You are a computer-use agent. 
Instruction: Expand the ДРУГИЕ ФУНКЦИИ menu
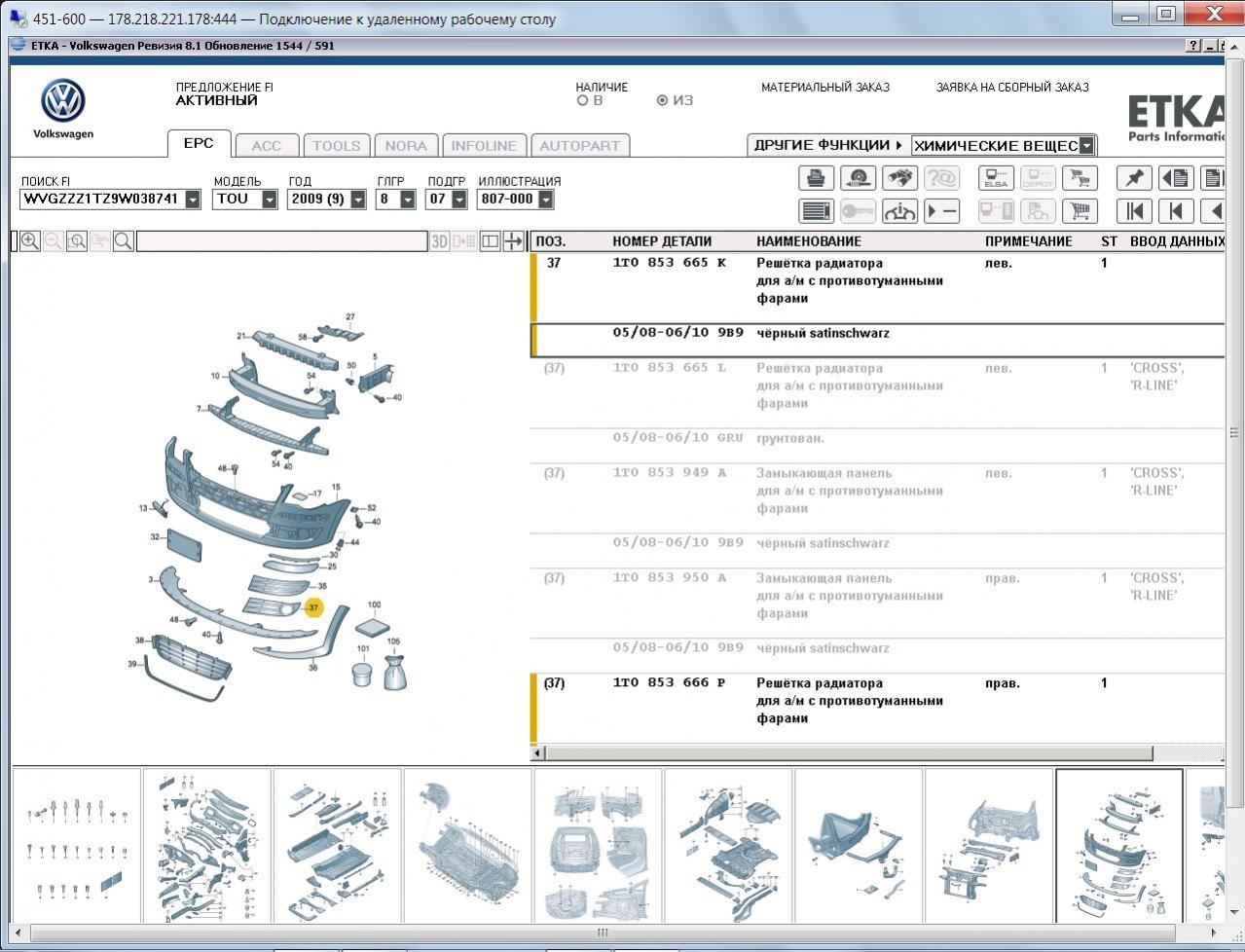point(828,145)
